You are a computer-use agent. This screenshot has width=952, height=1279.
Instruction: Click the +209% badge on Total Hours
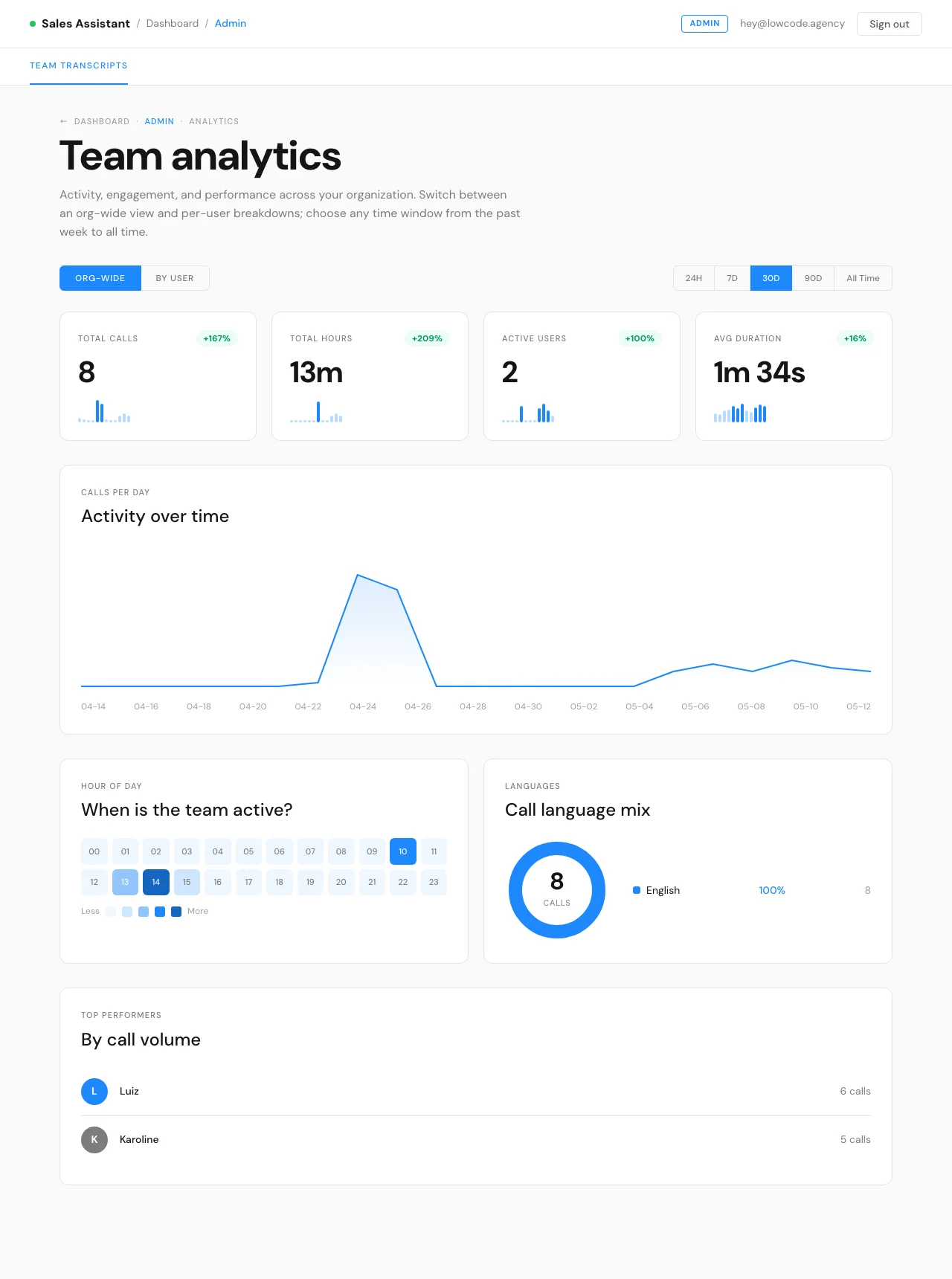427,338
